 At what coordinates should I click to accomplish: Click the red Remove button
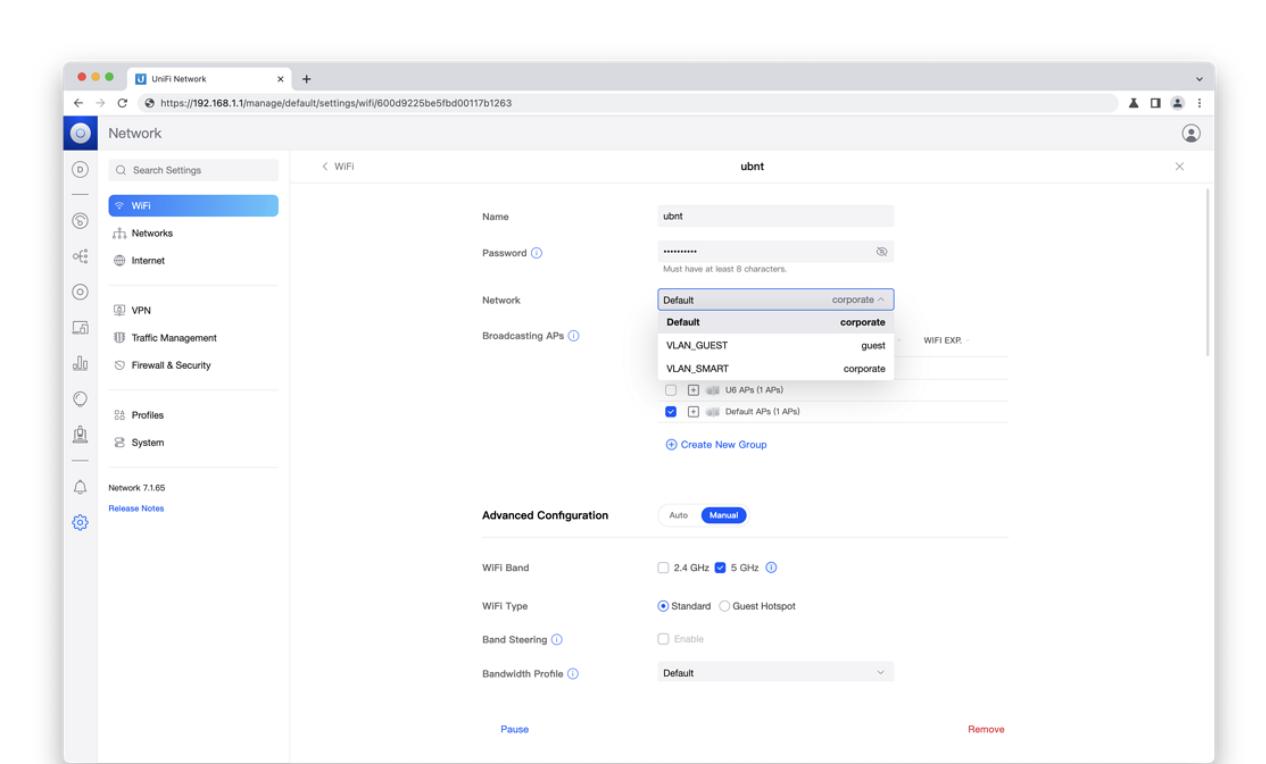985,729
